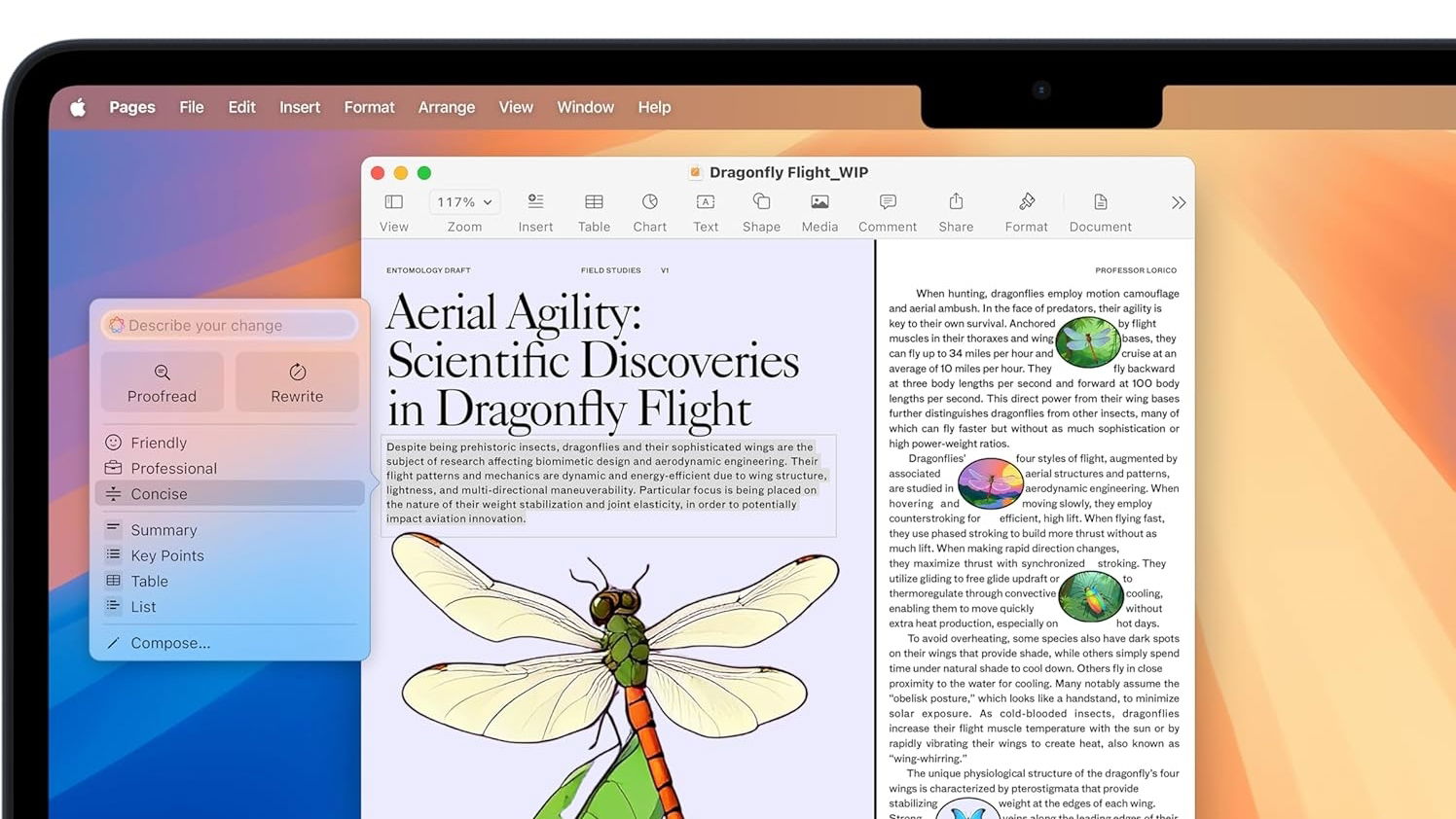Click the Text box toolbar icon
The image size is (1456, 819).
(x=706, y=201)
